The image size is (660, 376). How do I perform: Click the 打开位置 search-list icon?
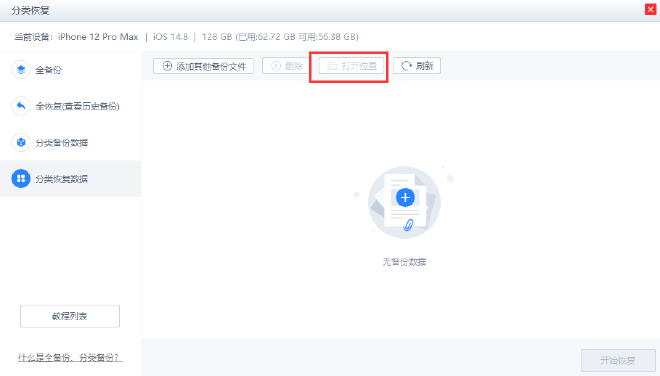[x=333, y=67]
